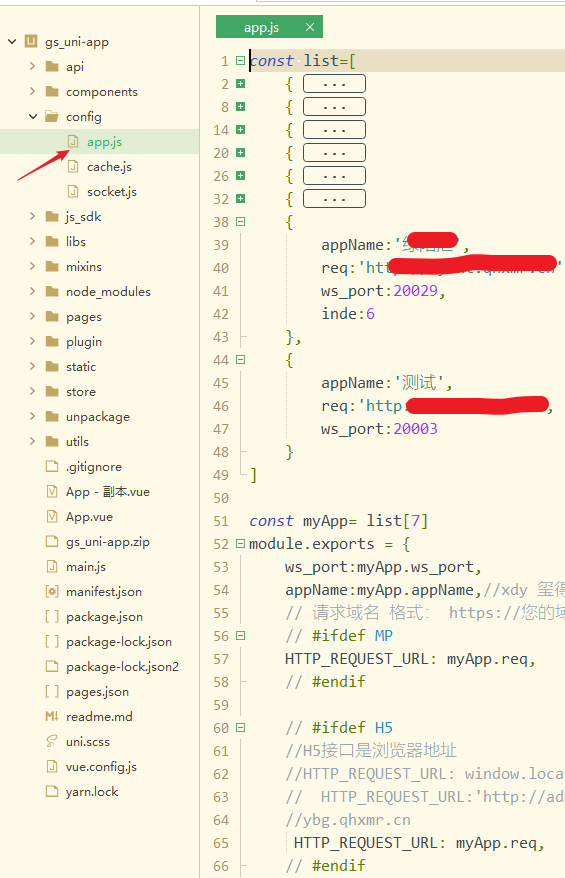The height and width of the screenshot is (878, 565).
Task: Click the vue.config.js file icon
Action: point(52,767)
